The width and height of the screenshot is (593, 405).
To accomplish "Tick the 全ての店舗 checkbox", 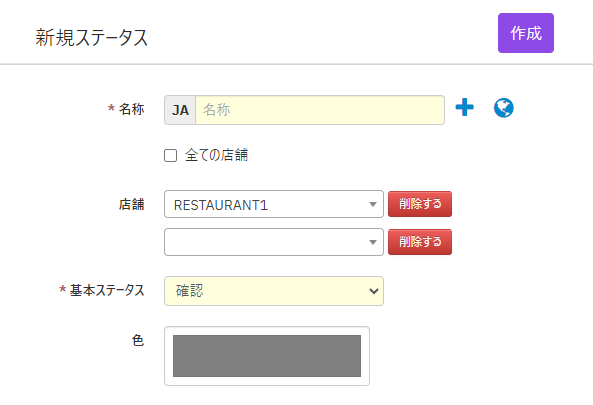I will (x=171, y=155).
